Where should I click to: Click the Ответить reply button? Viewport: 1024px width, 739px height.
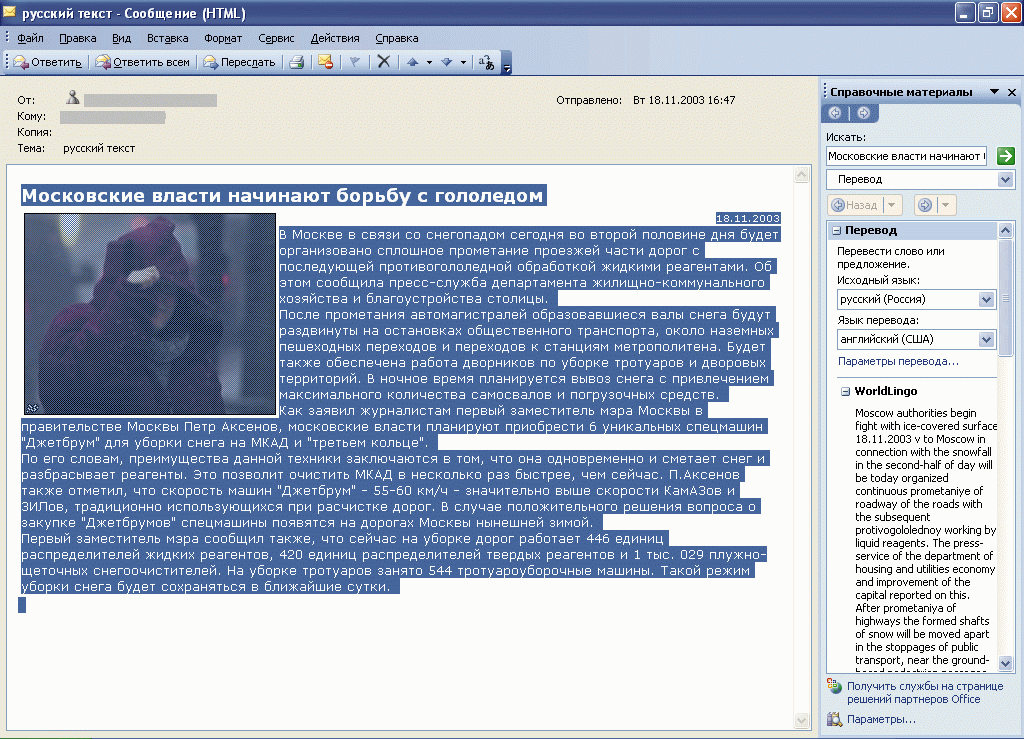(48, 62)
